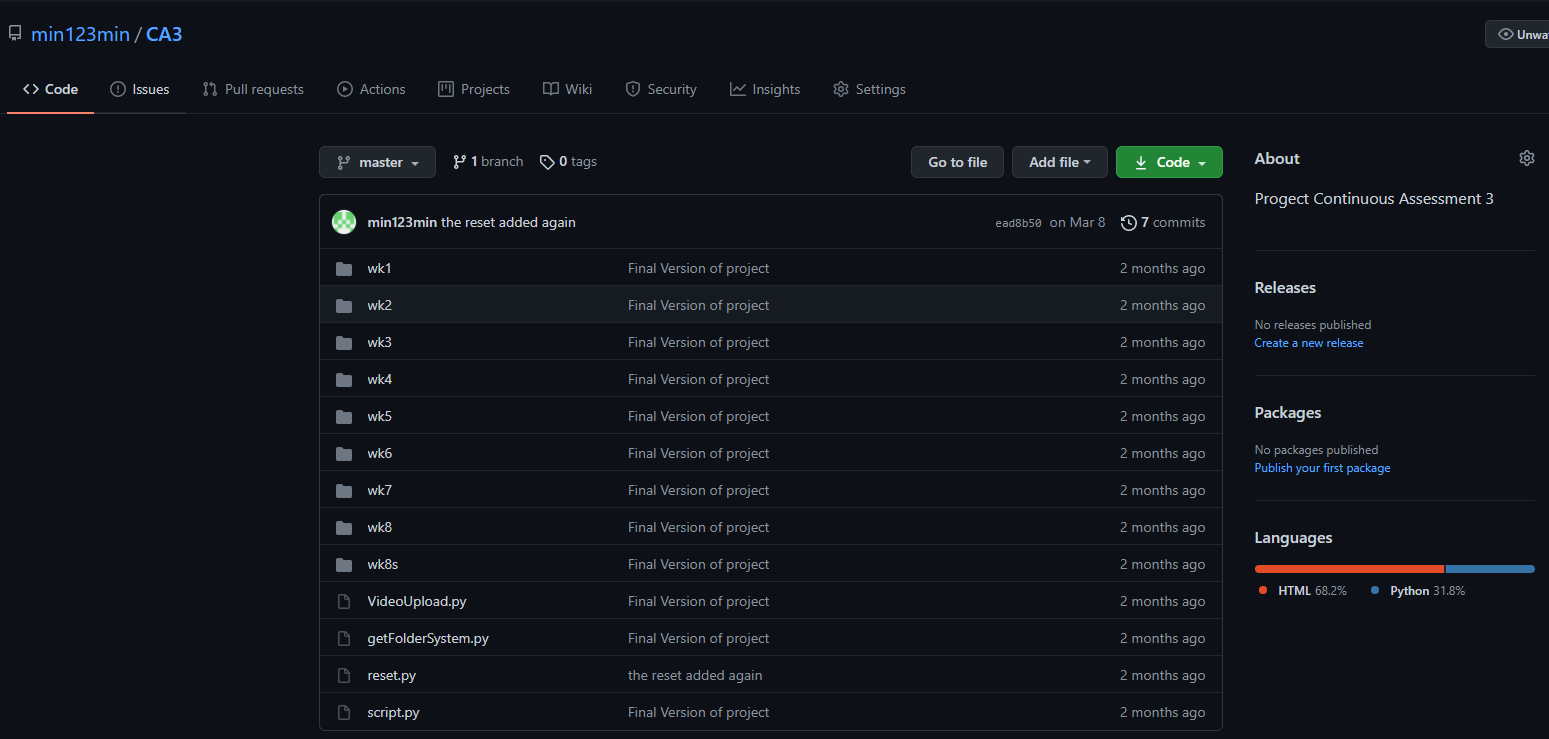
Task: Open the Packages heading link
Action: pos(1288,413)
